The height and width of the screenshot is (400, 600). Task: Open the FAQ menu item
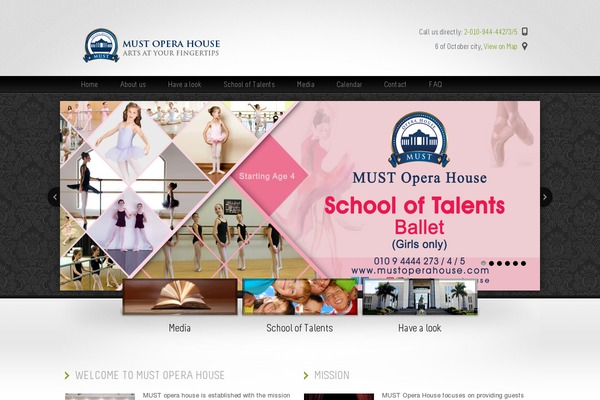[x=435, y=84]
